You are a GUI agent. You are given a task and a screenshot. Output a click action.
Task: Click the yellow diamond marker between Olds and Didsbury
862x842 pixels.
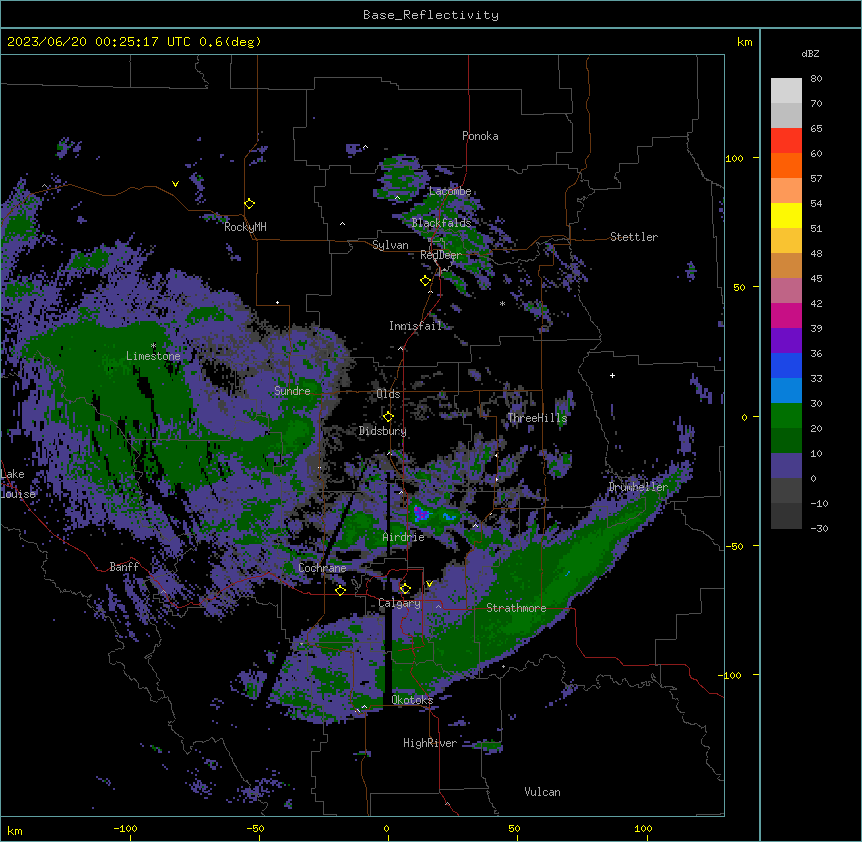point(388,417)
